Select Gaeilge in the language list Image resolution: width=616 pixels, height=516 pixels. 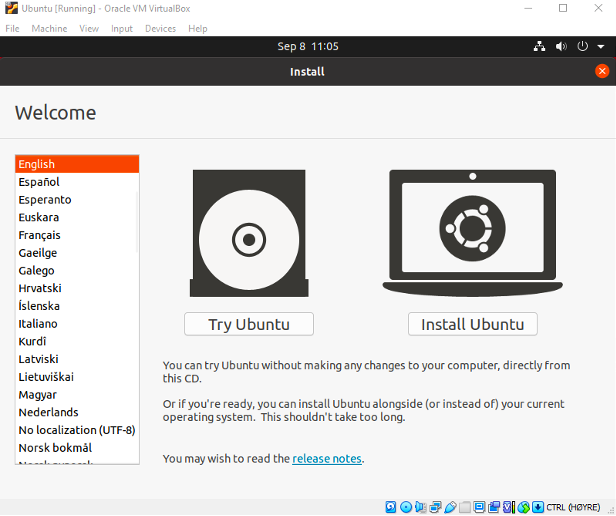coord(77,253)
